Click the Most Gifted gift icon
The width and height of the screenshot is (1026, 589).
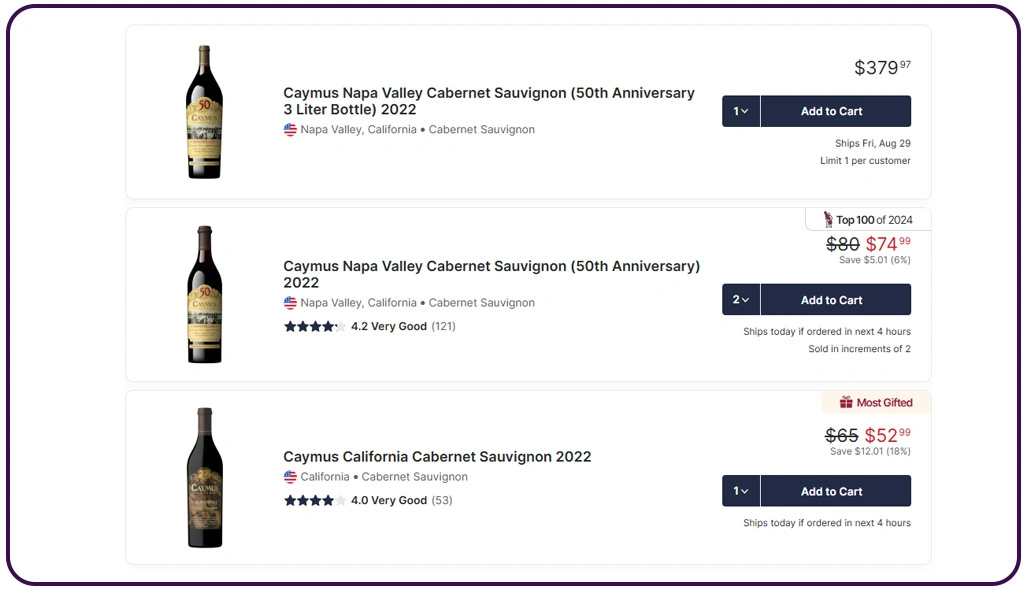point(846,402)
